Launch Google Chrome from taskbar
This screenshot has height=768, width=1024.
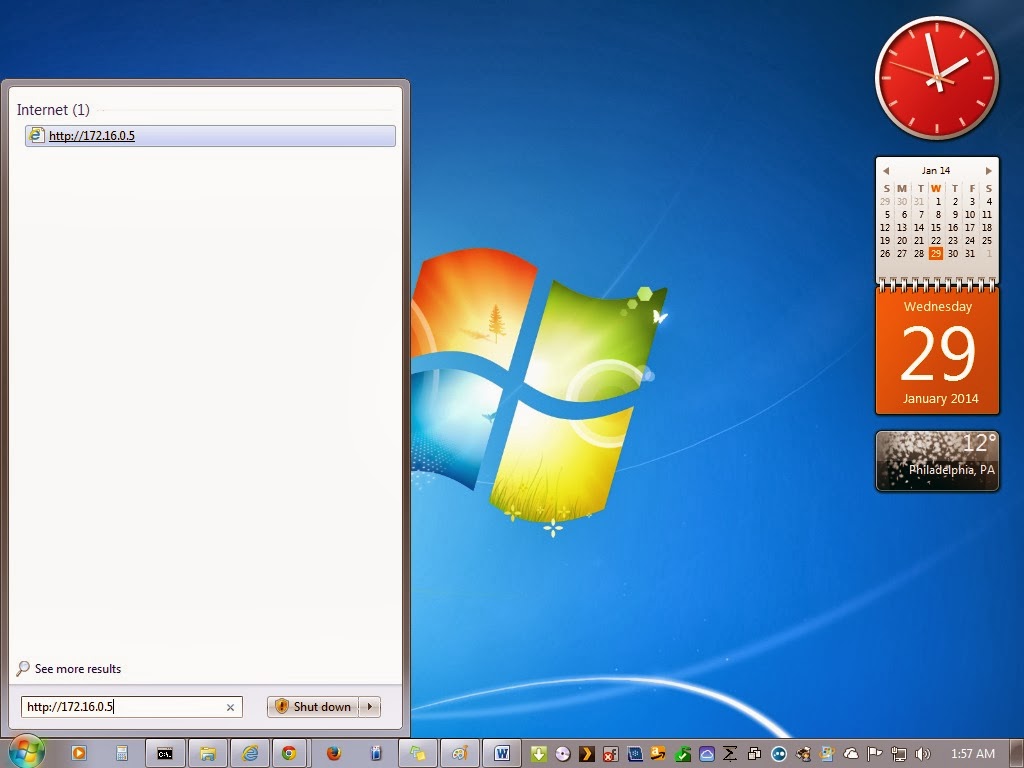point(289,754)
